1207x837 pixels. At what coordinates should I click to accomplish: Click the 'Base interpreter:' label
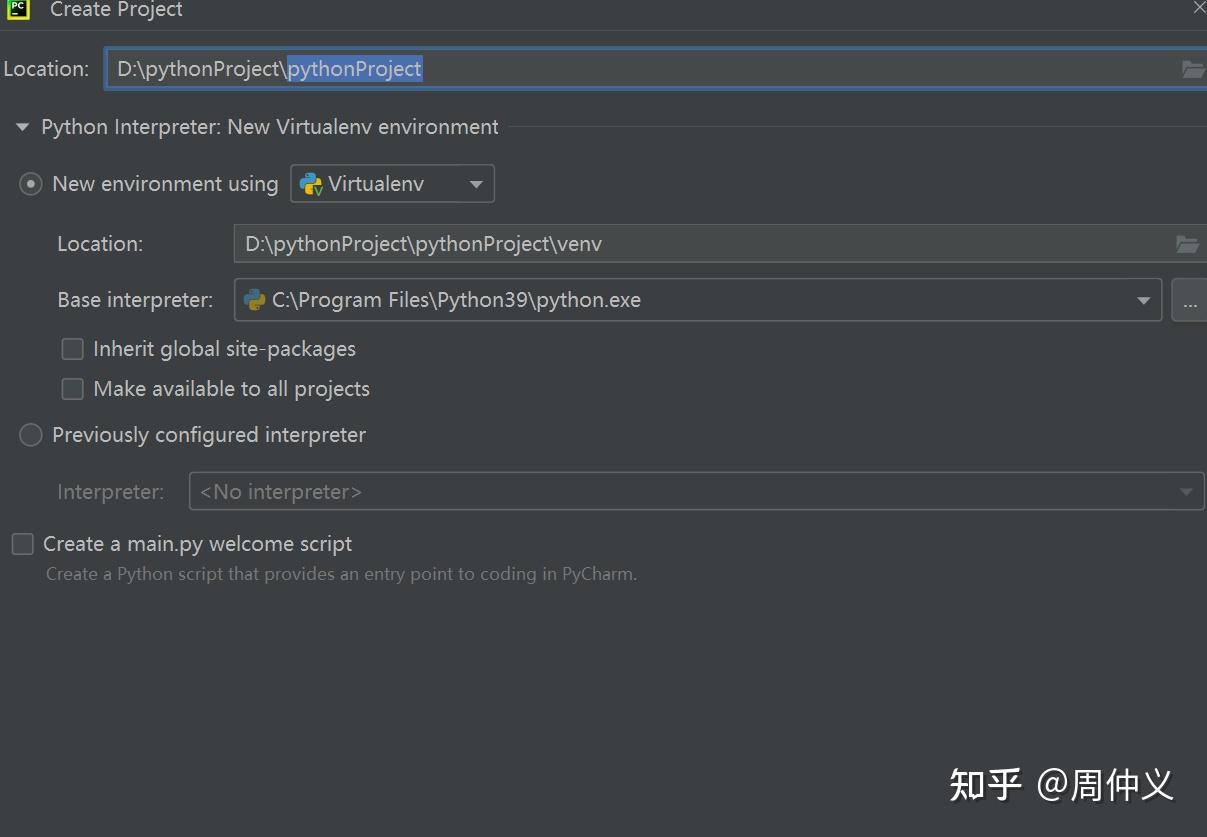click(135, 300)
